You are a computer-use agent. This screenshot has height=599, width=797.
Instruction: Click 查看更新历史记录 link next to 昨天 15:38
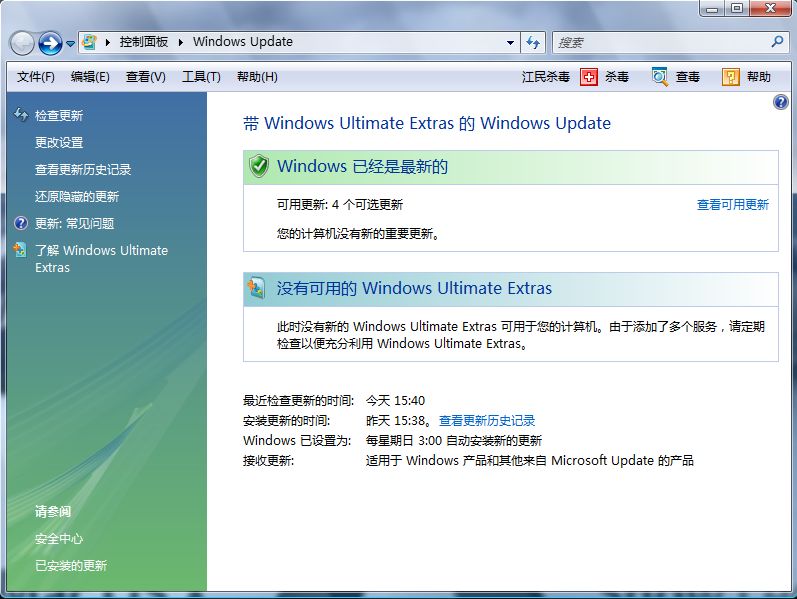pyautogui.click(x=487, y=421)
